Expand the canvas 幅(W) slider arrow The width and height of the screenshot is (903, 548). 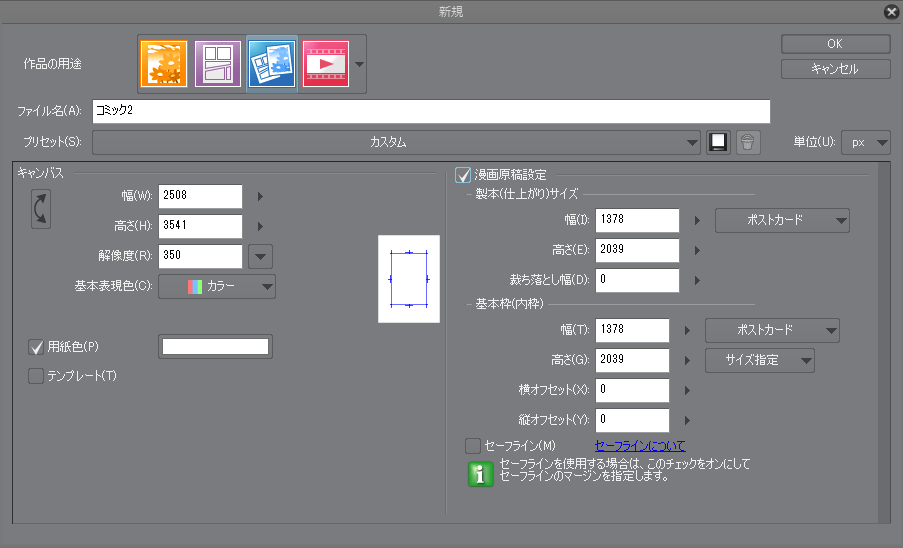tap(260, 196)
